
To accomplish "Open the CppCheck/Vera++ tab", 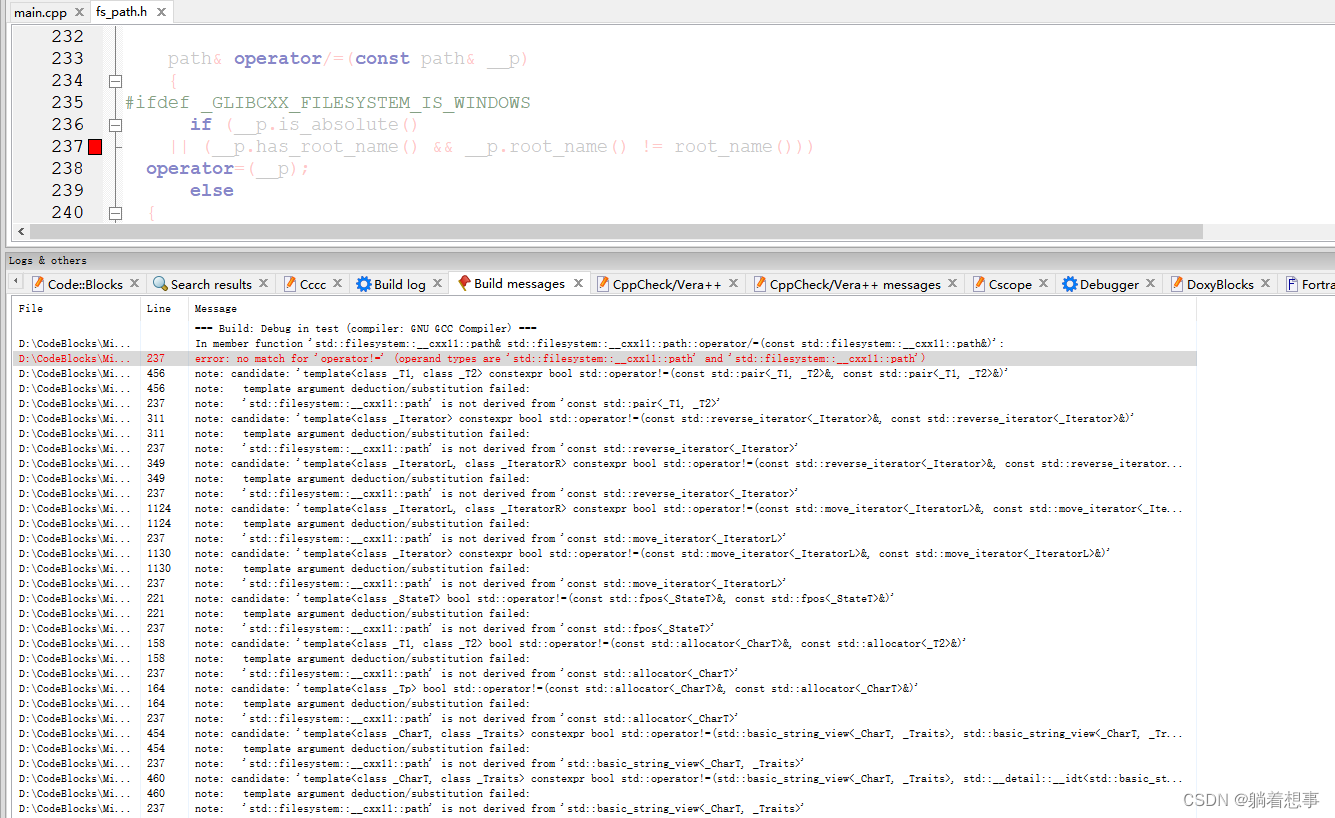I will click(667, 285).
